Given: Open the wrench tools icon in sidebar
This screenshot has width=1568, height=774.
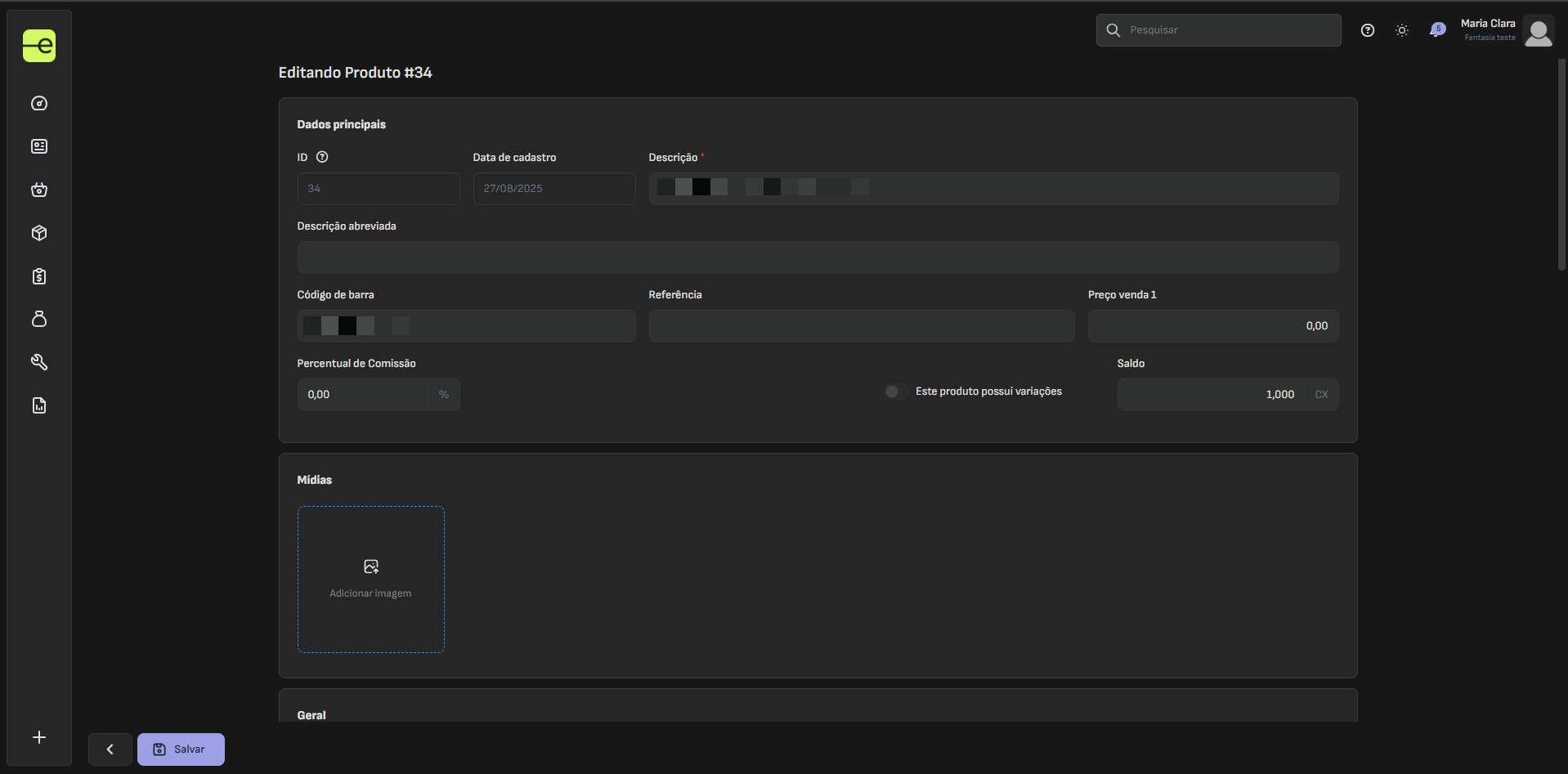Looking at the screenshot, I should click(x=39, y=362).
